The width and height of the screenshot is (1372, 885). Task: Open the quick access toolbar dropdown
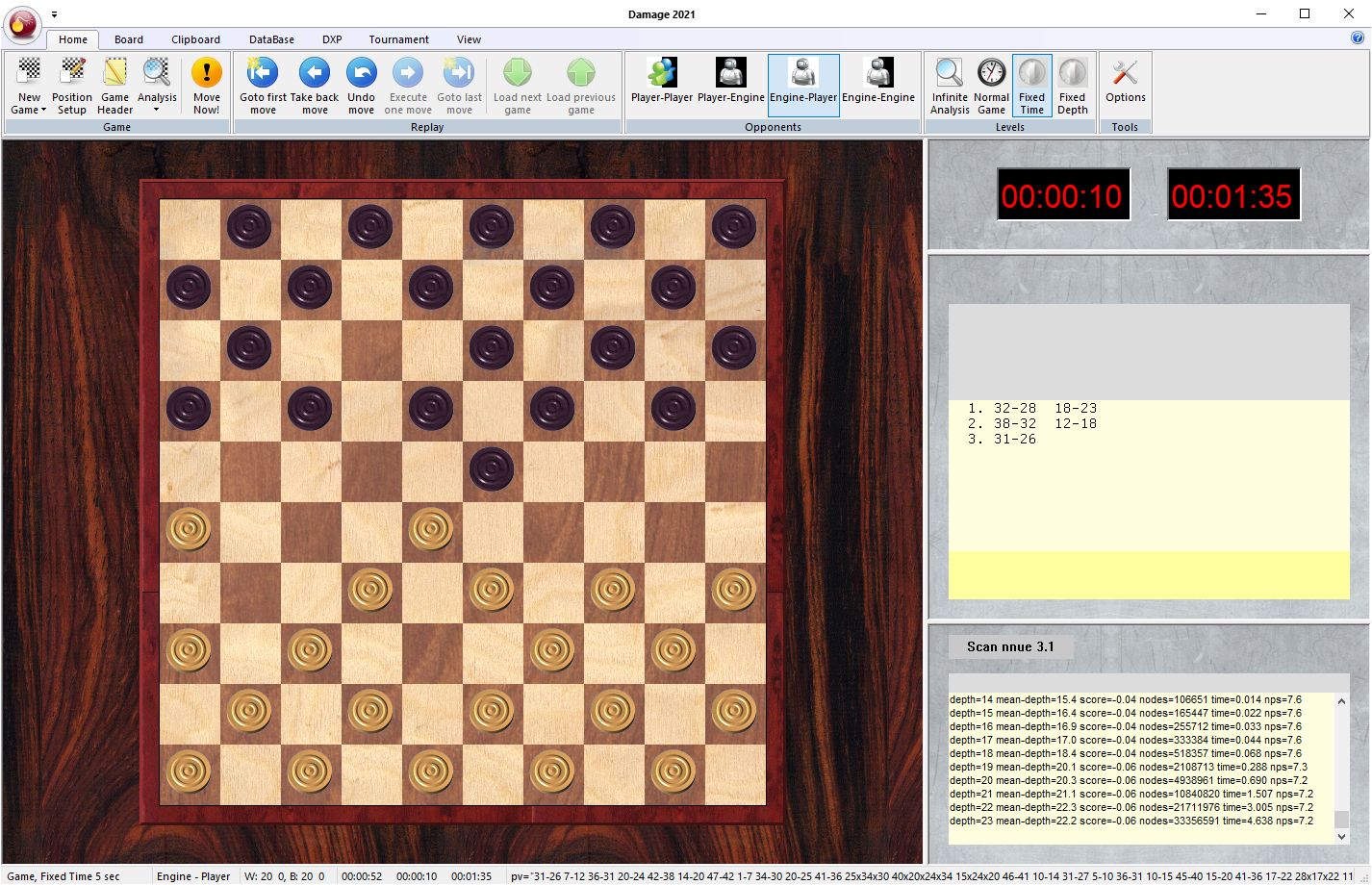click(54, 14)
